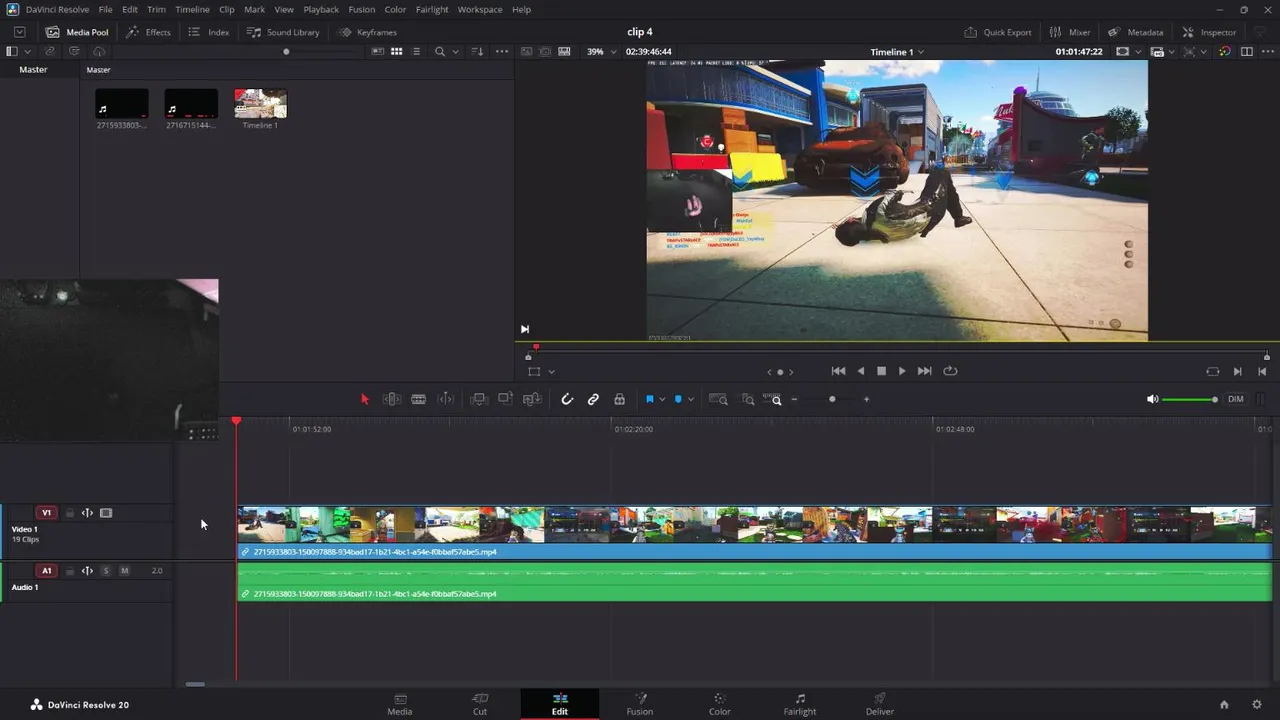Click the Quick Export button
This screenshot has width=1280, height=720.
click(x=998, y=32)
